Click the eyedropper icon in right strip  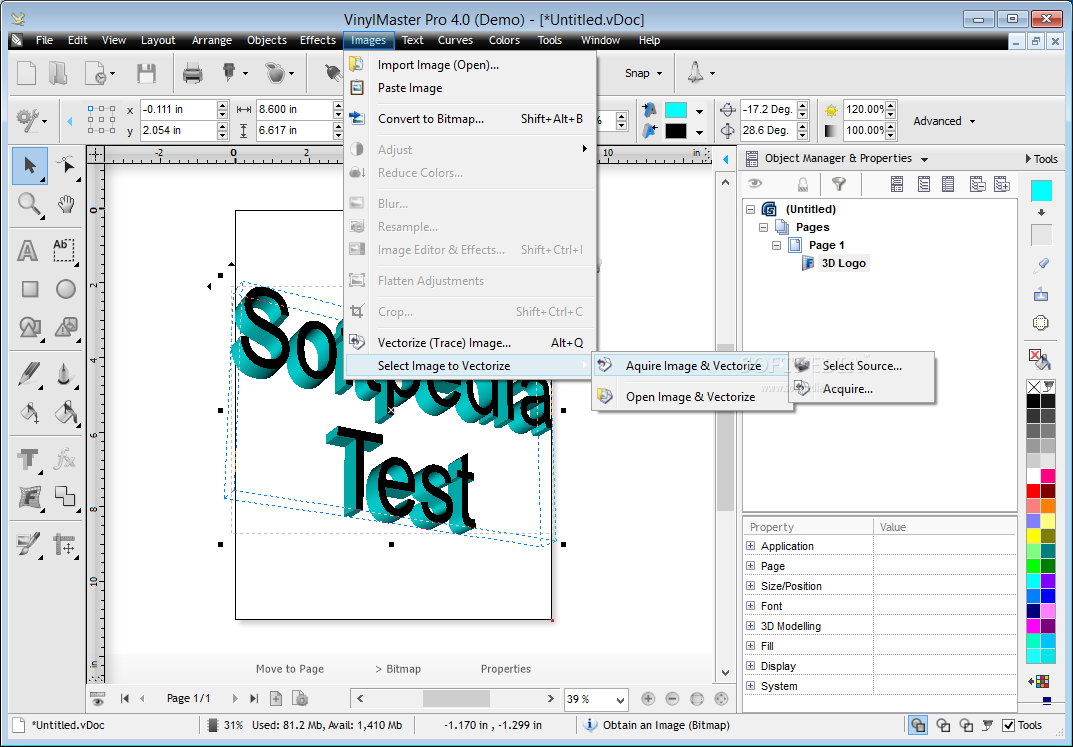click(x=1041, y=265)
